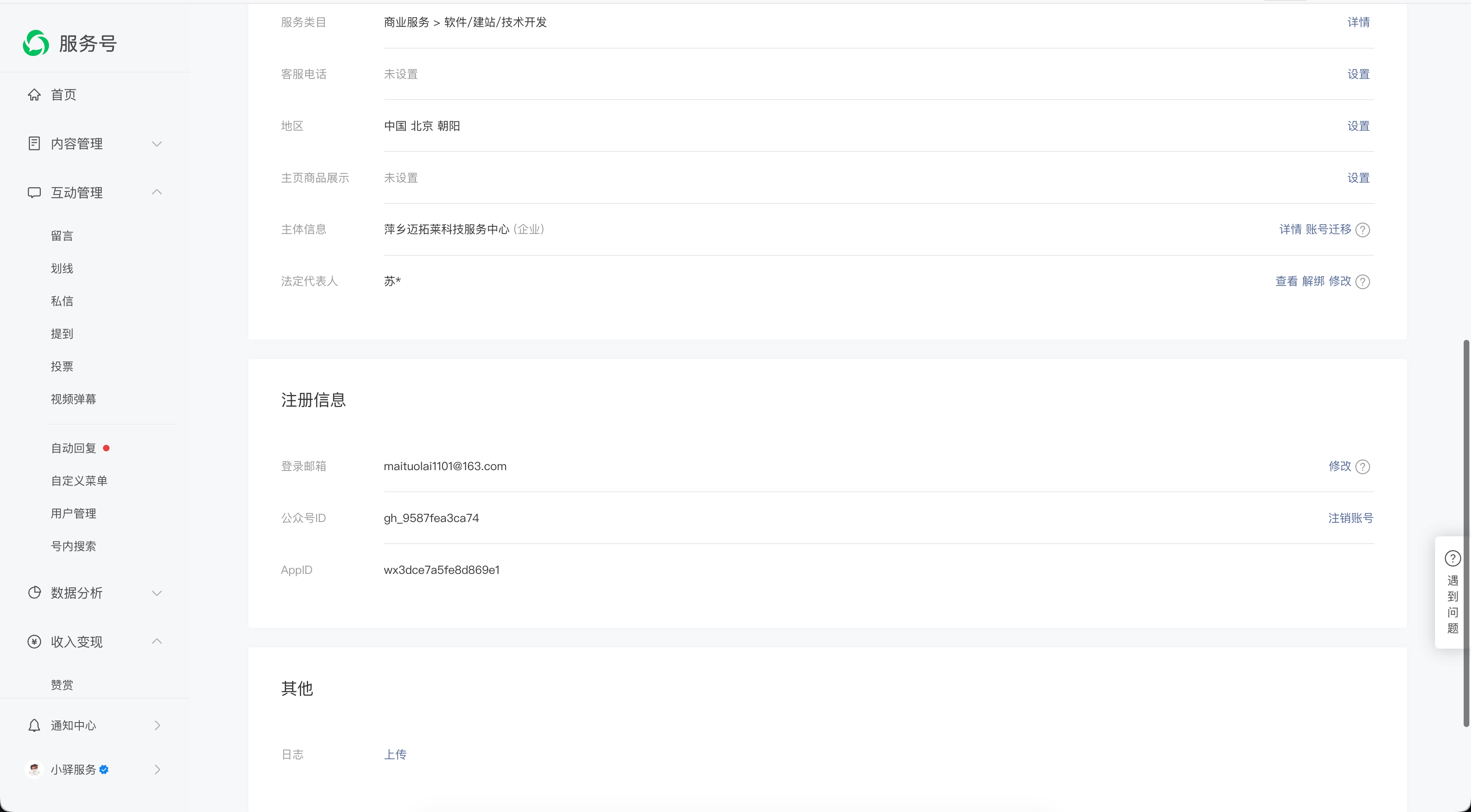Screen dimensions: 1471x812
Task: Click the 小驿服务 account avatar
Action: [34, 769]
